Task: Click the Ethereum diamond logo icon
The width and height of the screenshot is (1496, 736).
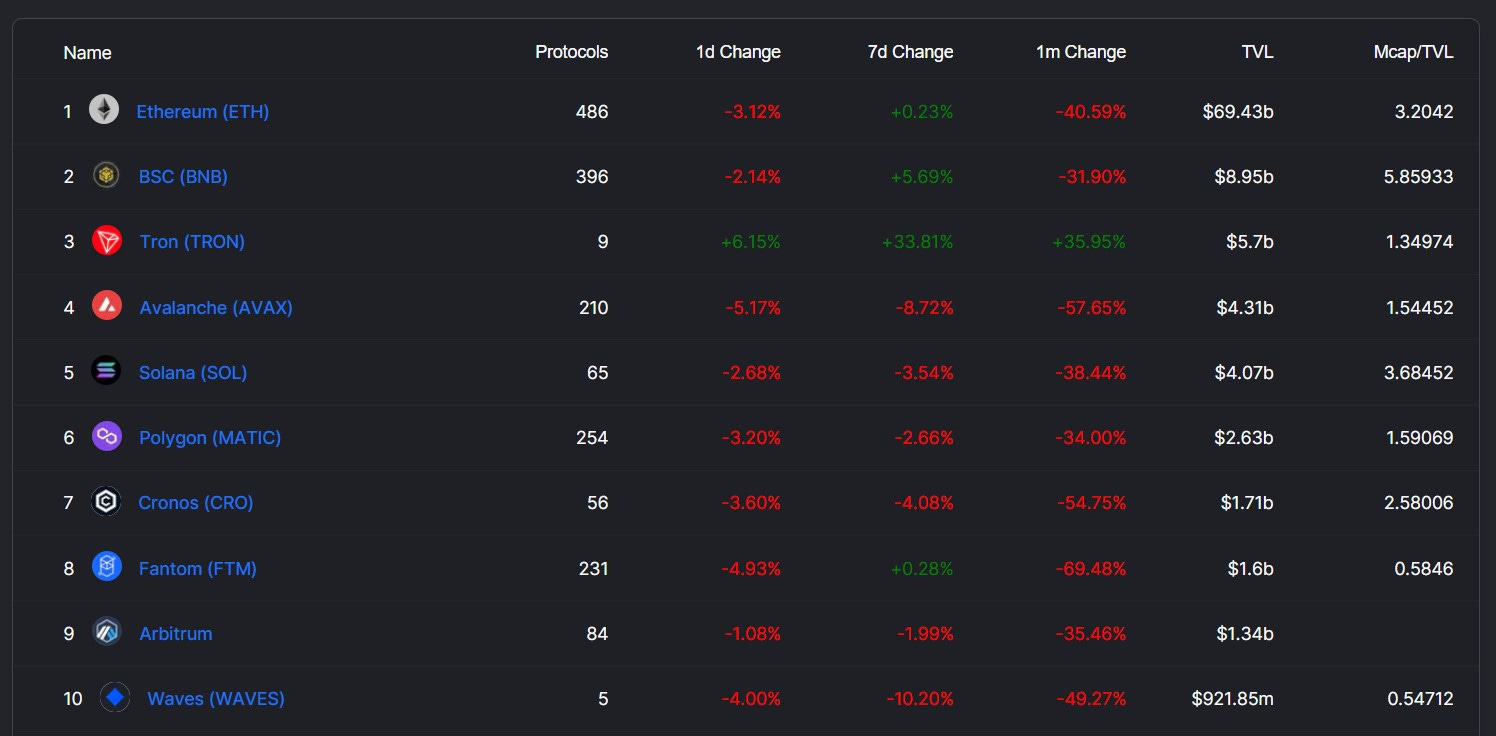Action: pyautogui.click(x=104, y=110)
